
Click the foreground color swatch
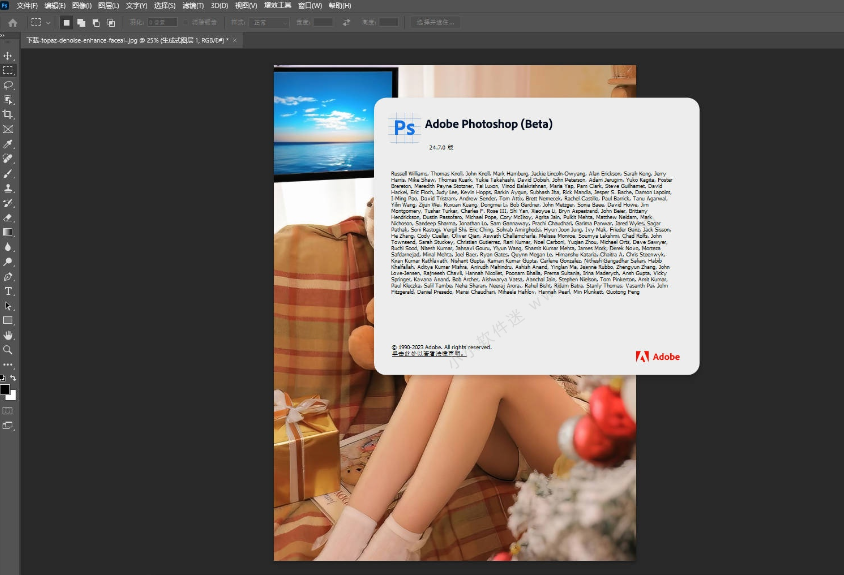(5, 388)
